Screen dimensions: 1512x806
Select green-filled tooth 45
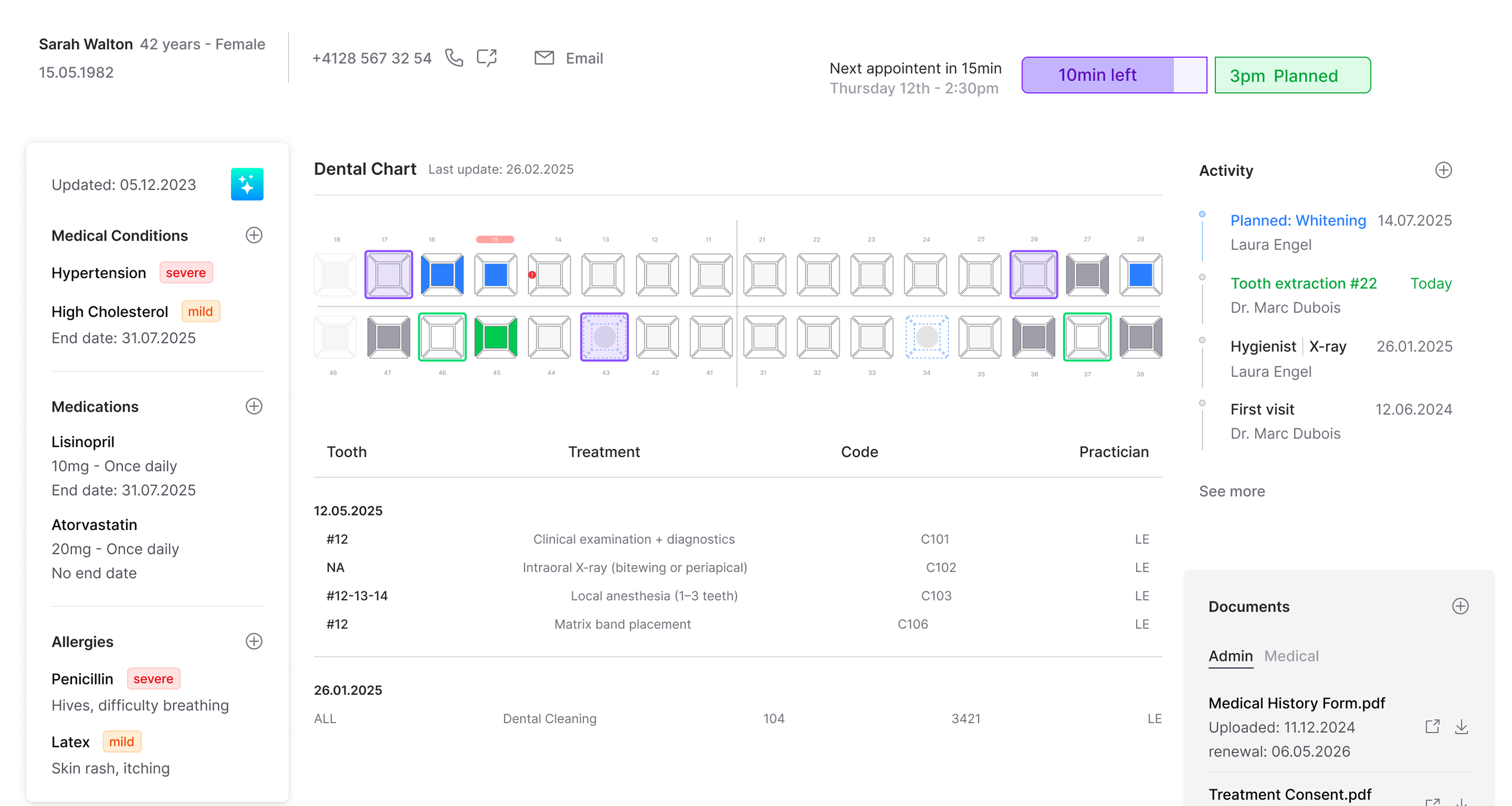click(x=496, y=337)
